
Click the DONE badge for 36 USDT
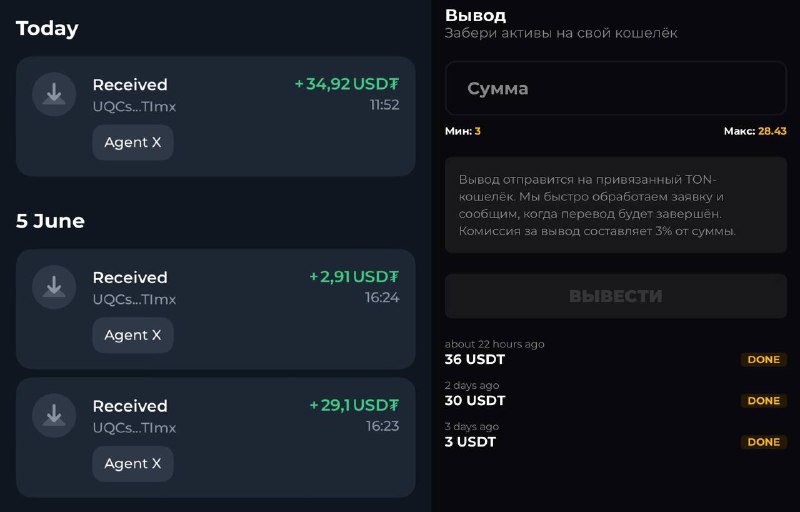click(x=764, y=360)
